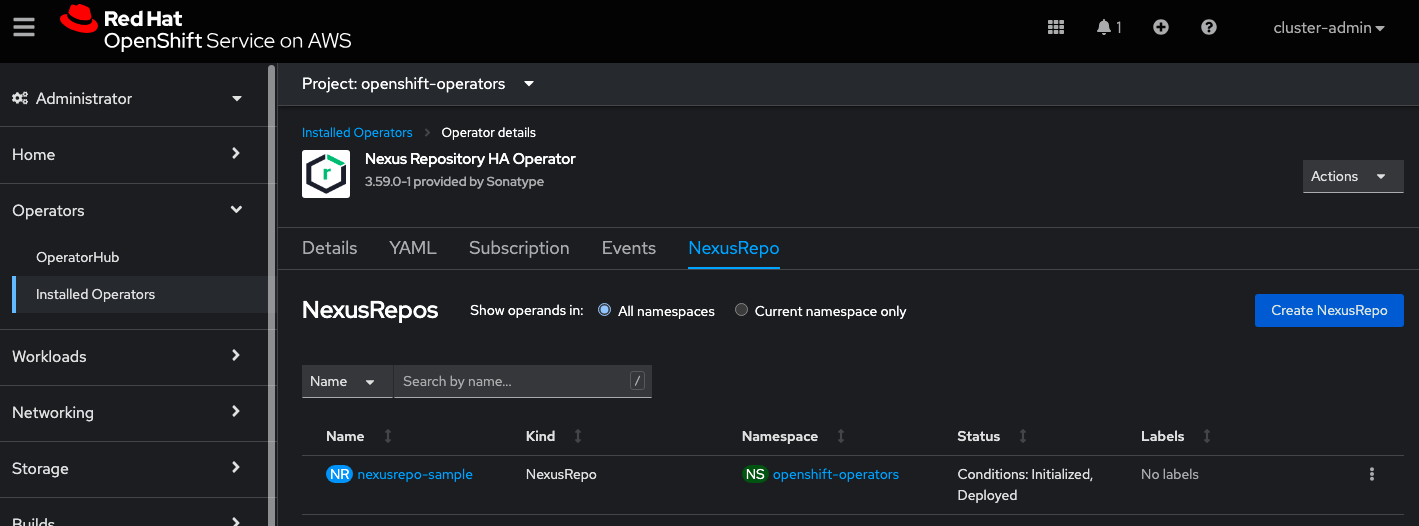Screen dimensions: 1419x526
Task: Click 'Conditions: Initialized, Deployed' status text
Action: [1025, 485]
